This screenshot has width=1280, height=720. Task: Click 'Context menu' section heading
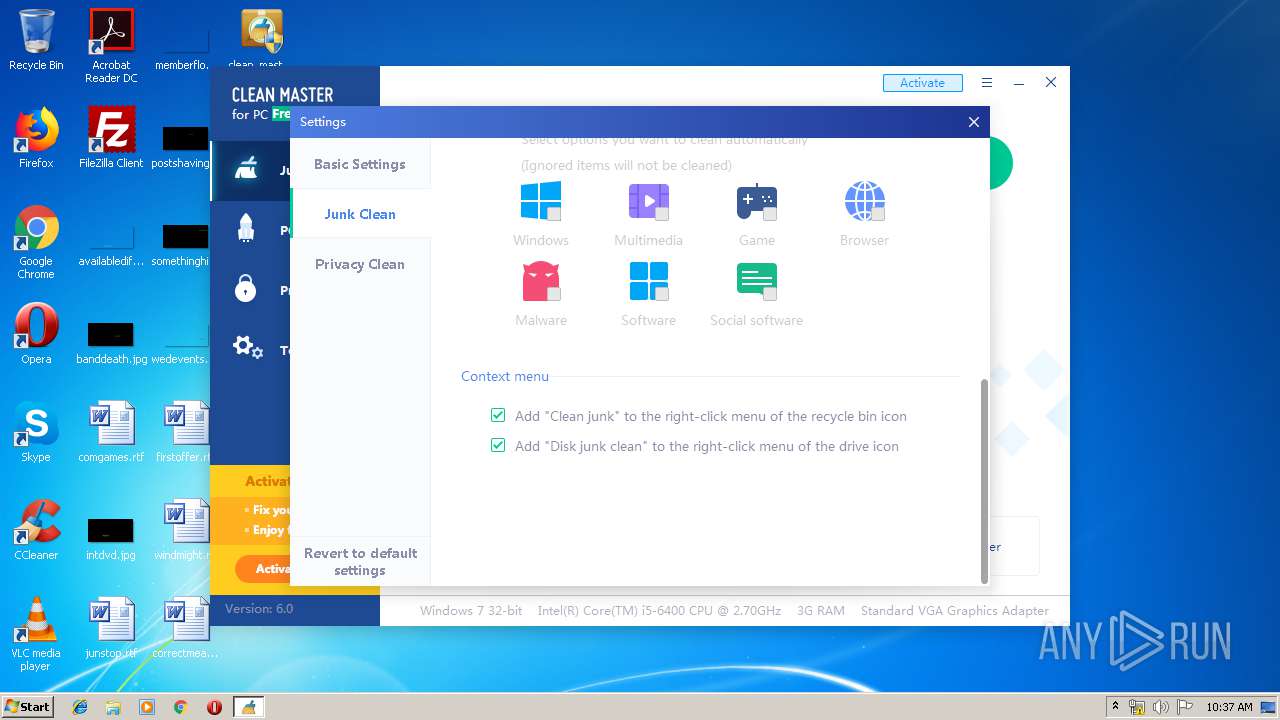(x=505, y=376)
